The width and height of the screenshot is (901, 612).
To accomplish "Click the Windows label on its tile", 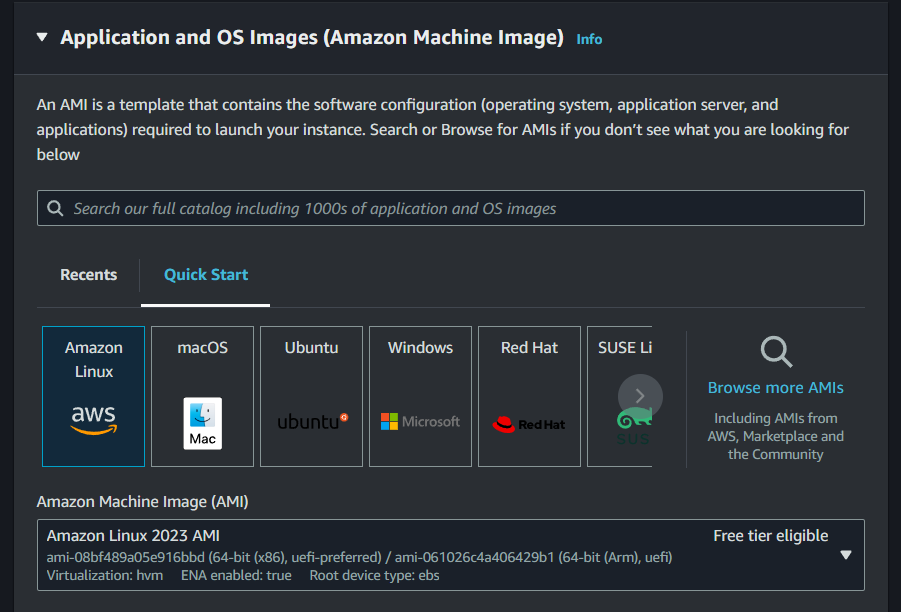I will tap(420, 348).
